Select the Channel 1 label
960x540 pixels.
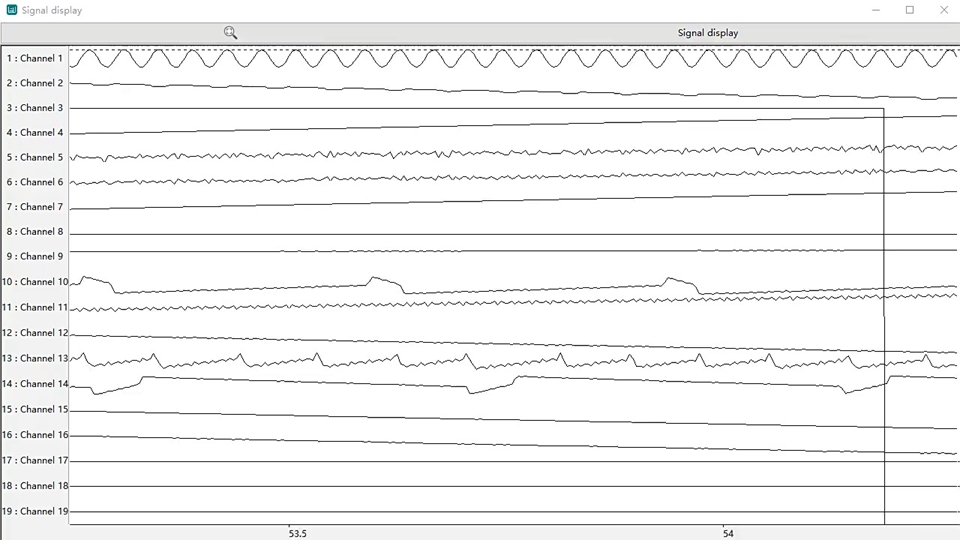35,58
